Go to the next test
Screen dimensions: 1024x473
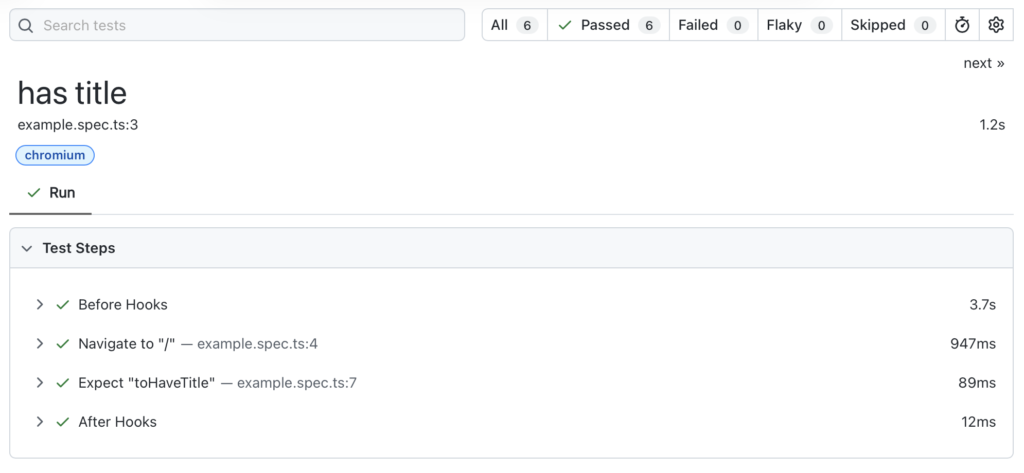point(984,63)
